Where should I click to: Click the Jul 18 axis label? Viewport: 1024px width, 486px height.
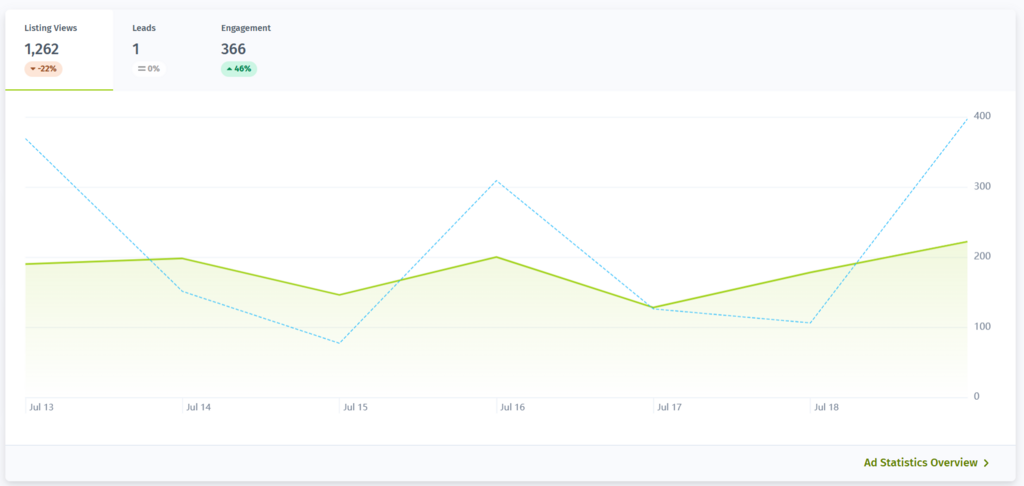tap(826, 407)
